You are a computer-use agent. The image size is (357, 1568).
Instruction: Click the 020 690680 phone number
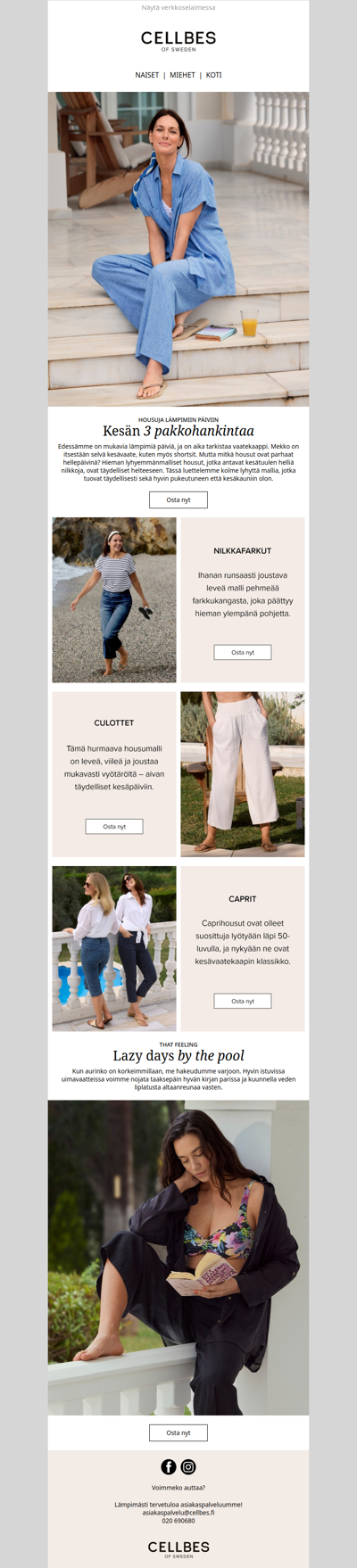178,1521
